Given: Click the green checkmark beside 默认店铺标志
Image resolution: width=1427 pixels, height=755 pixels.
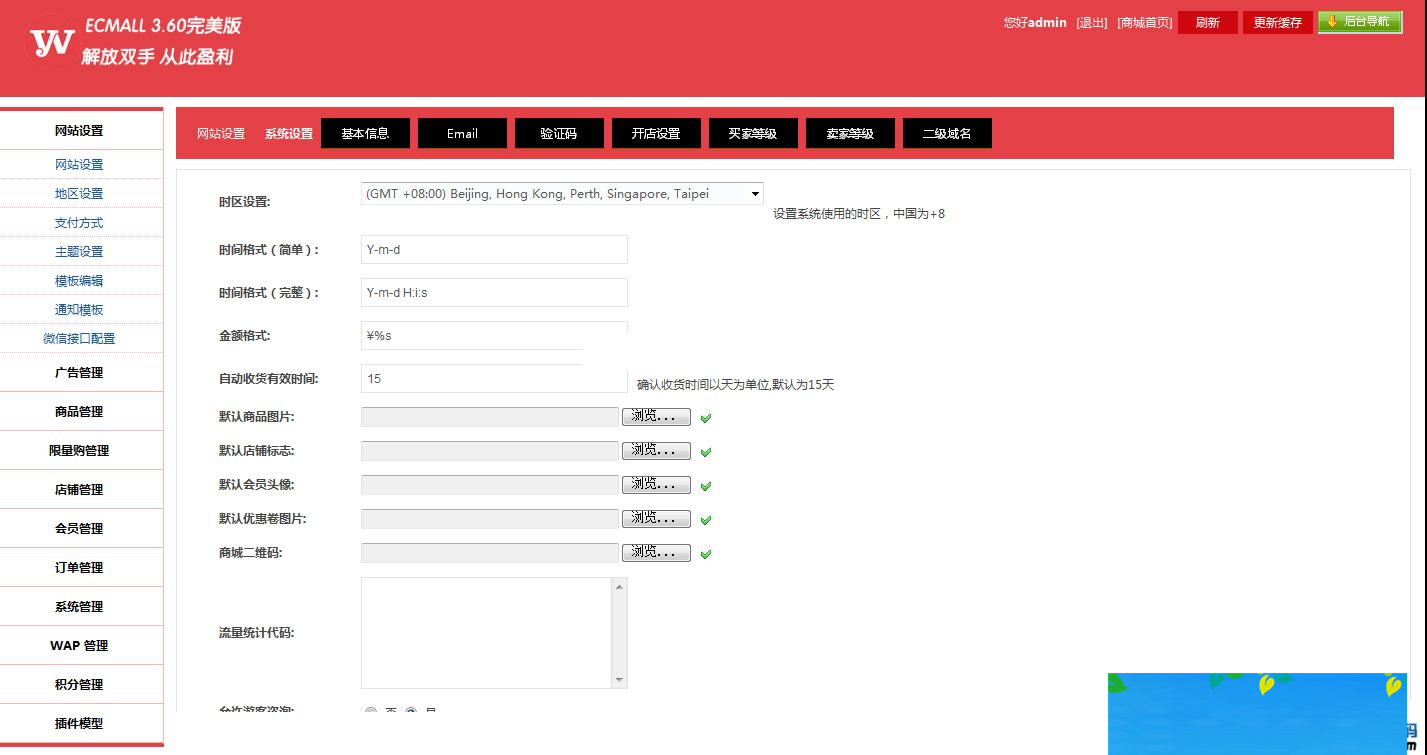Looking at the screenshot, I should coord(705,451).
